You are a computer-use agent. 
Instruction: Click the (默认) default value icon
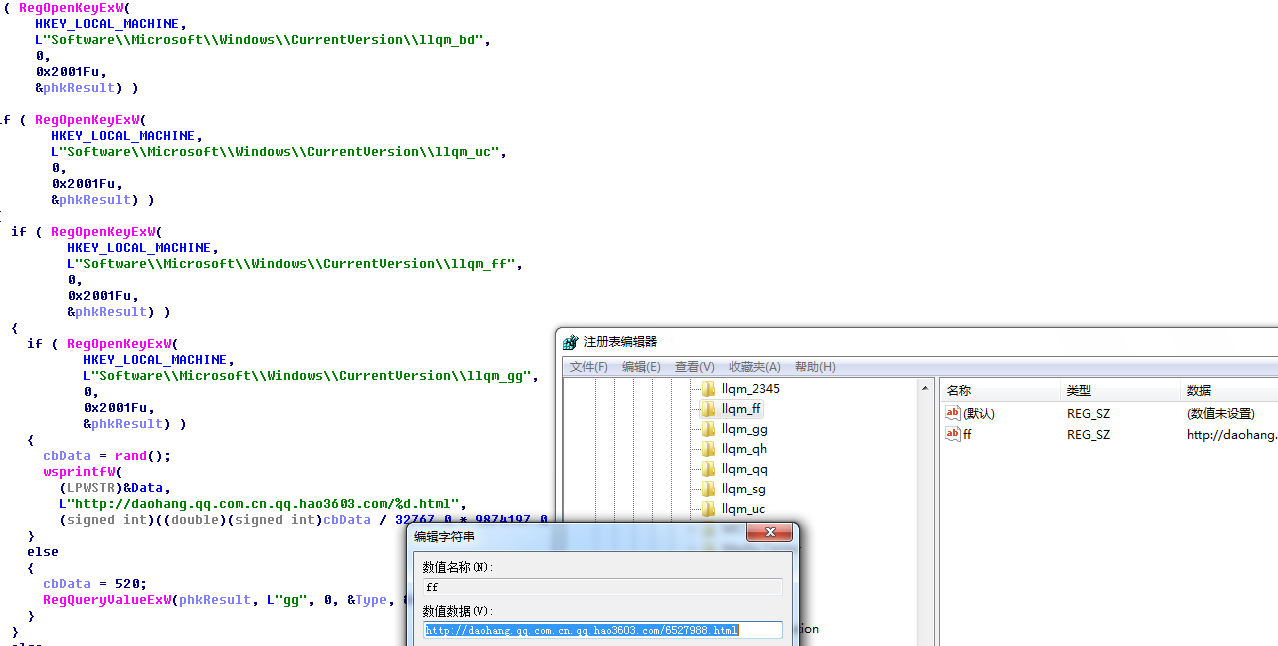point(953,413)
